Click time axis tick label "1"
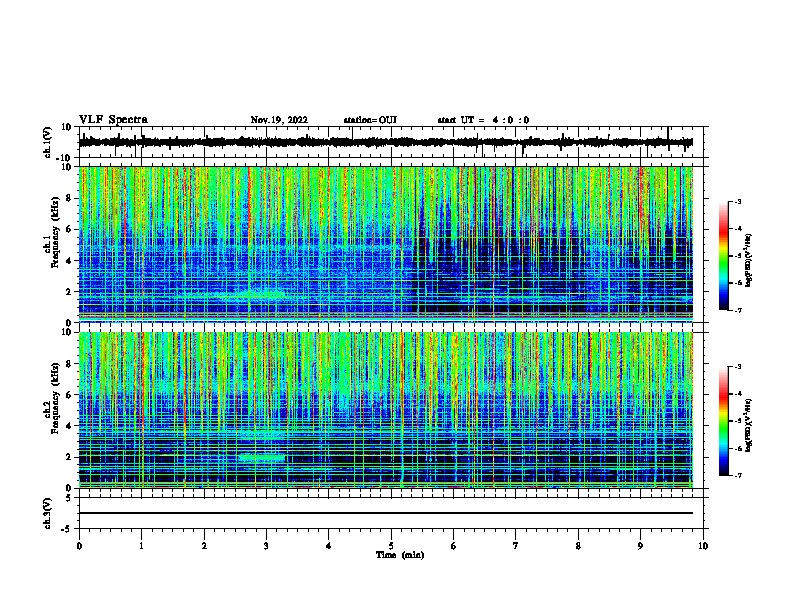This screenshot has width=792, height=612. 141,546
